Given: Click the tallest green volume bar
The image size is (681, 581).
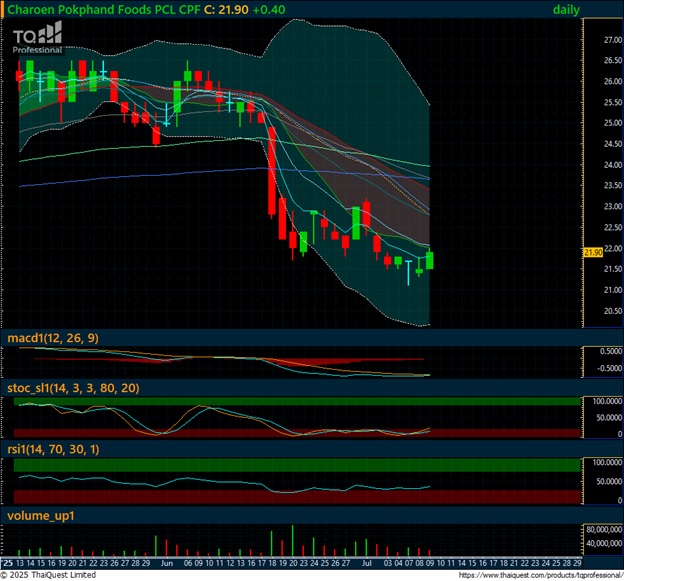Looking at the screenshot, I should [292, 541].
